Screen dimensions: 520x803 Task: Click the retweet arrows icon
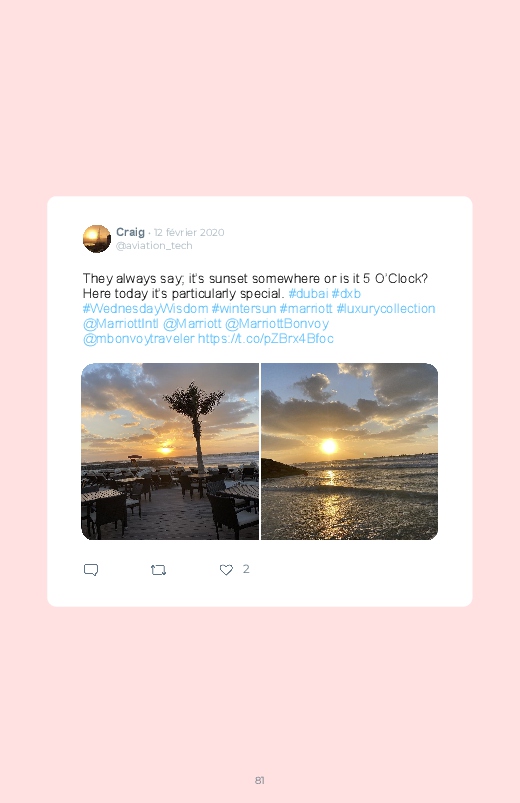(x=158, y=569)
